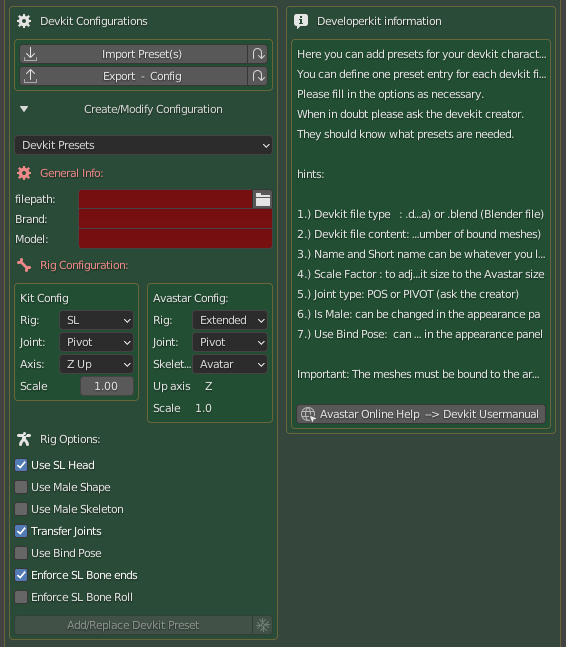Open the Kit Config Axis dropdown set to Z Up

point(97,364)
